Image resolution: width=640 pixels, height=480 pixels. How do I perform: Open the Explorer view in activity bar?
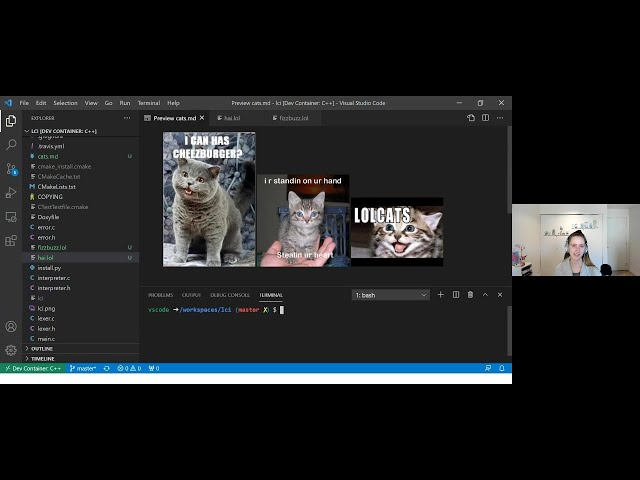point(11,121)
